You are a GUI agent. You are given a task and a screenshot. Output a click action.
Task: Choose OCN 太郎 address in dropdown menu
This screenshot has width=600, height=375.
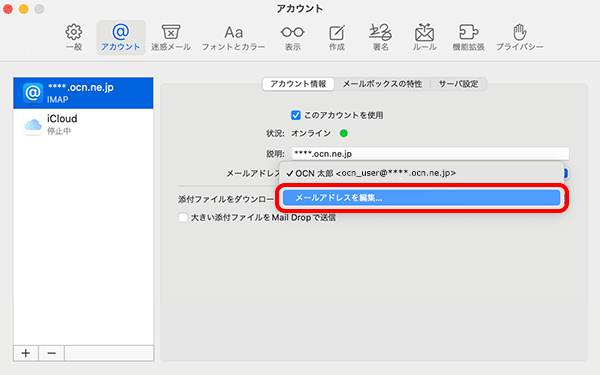tap(421, 173)
